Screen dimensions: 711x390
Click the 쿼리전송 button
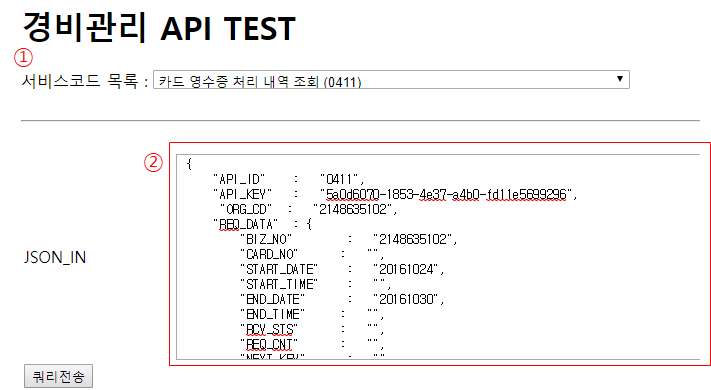(58, 376)
